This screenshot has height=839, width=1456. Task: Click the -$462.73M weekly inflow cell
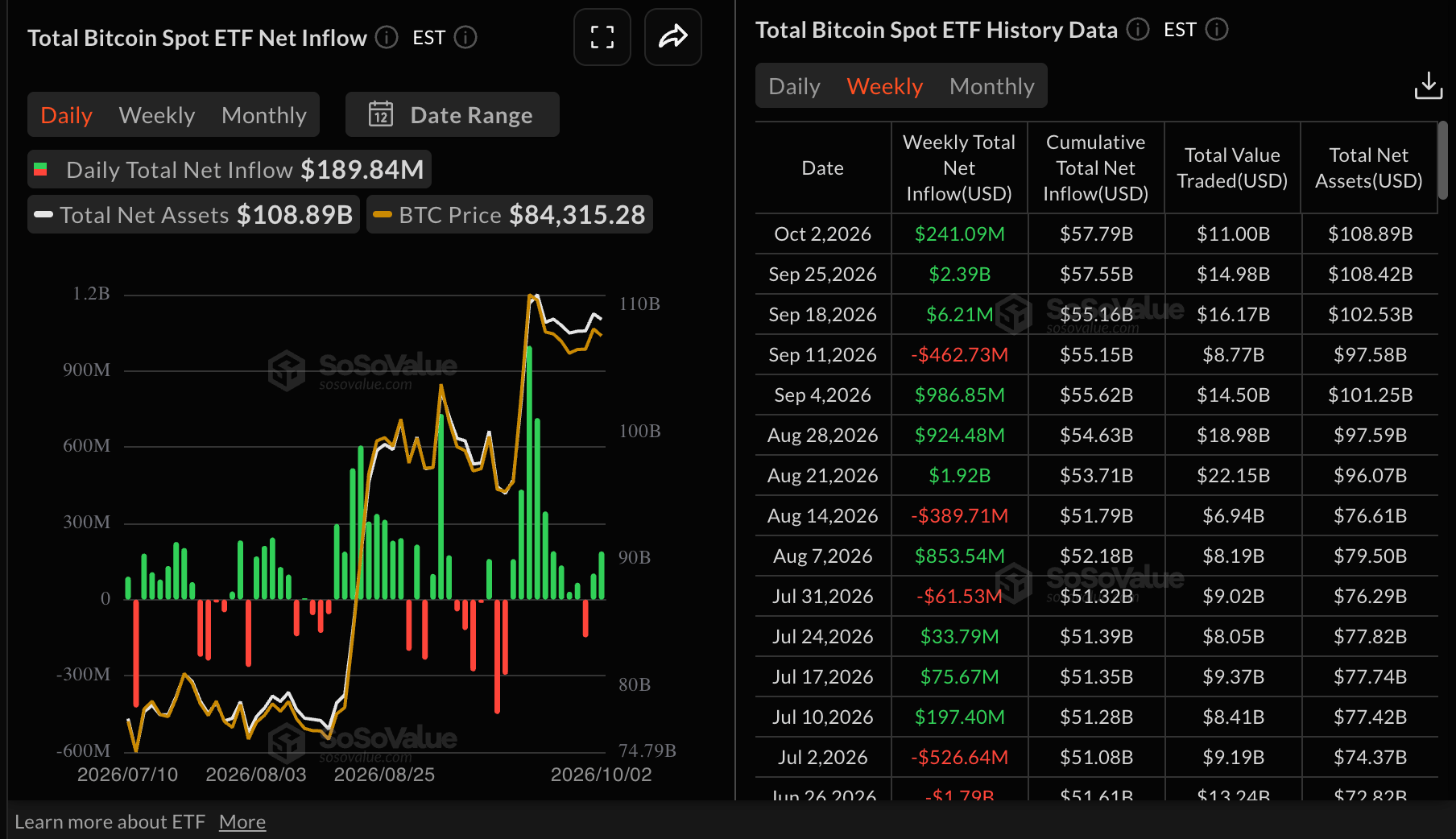point(959,354)
